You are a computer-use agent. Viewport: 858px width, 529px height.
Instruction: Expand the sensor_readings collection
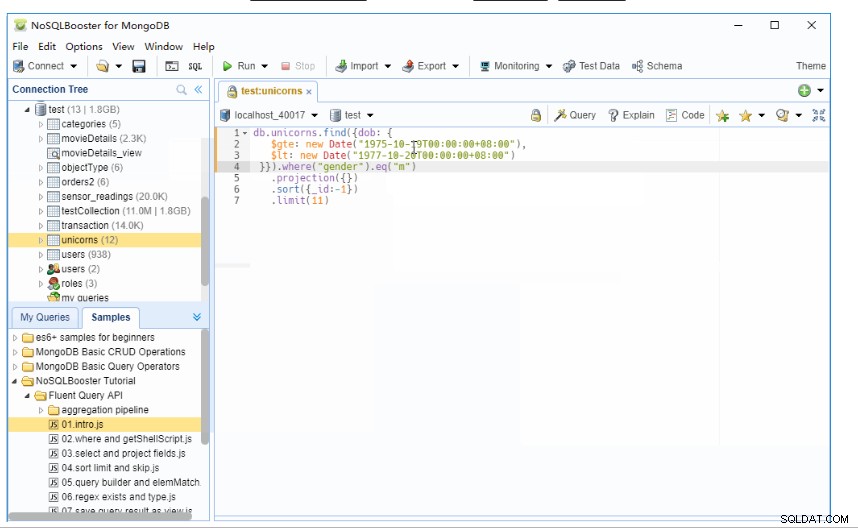[x=41, y=196]
